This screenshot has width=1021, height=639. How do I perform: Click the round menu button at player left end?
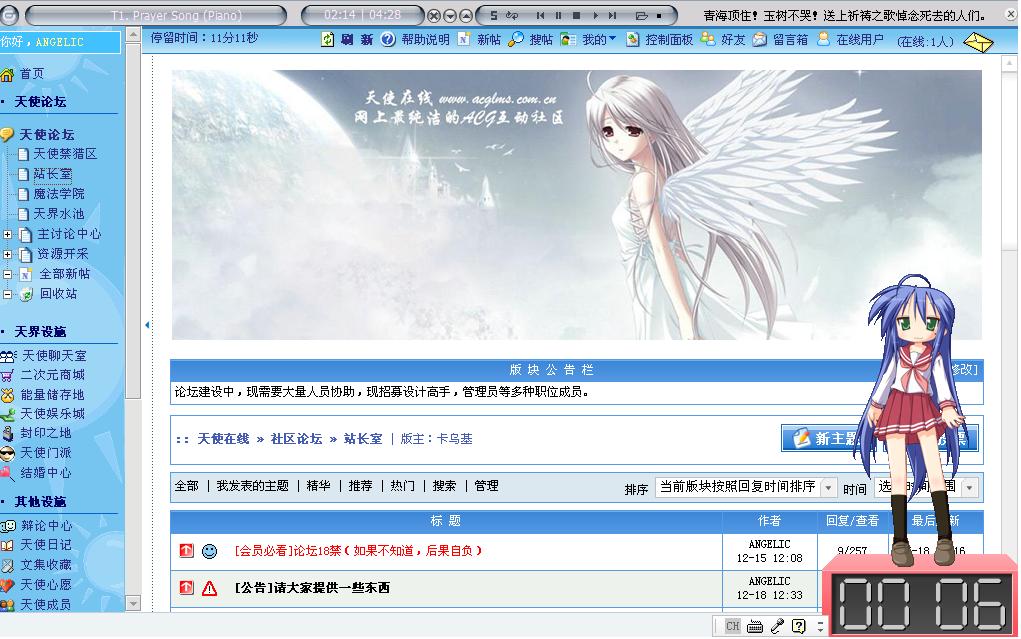(9, 14)
